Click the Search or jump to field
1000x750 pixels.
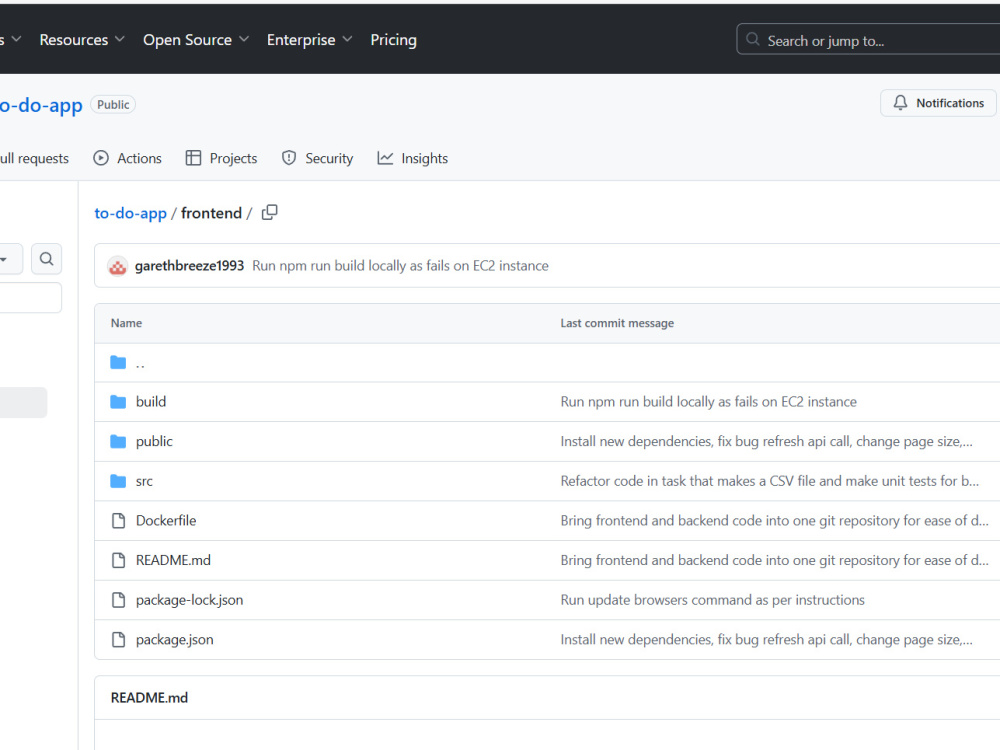tap(869, 40)
